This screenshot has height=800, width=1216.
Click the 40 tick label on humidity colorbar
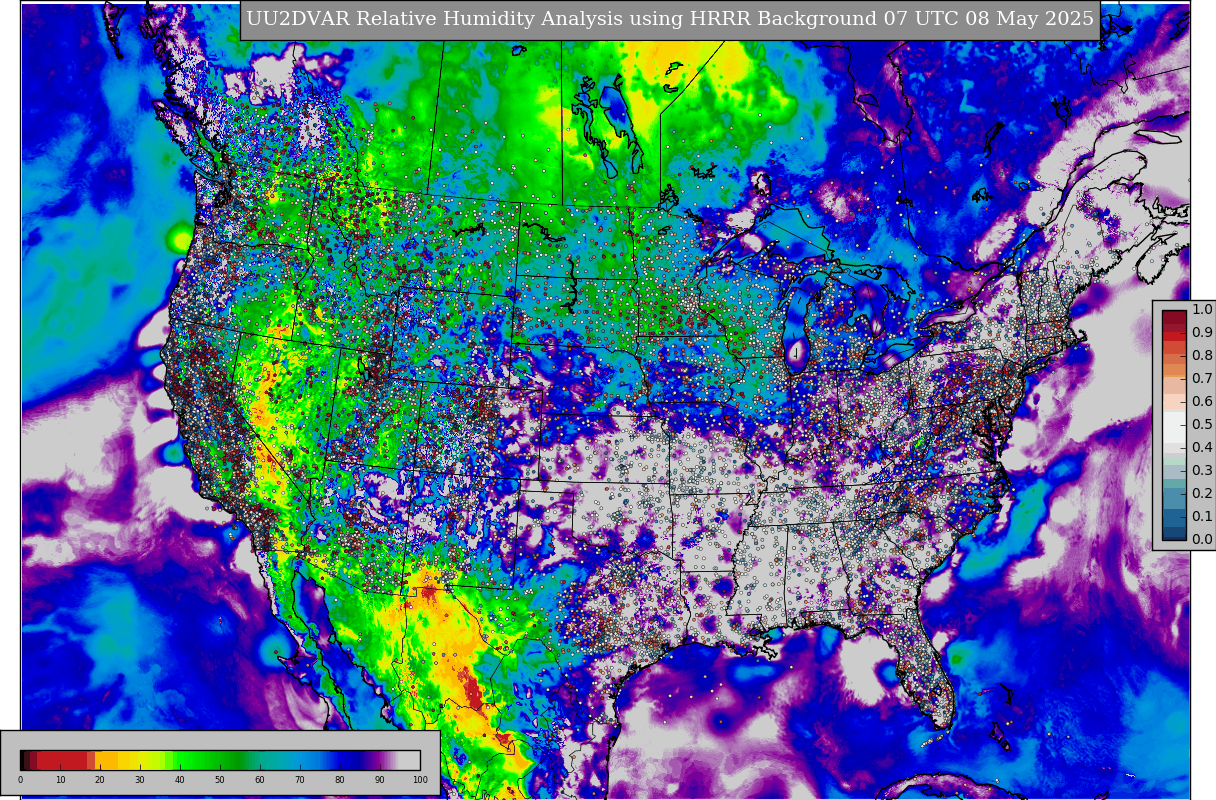tap(180, 780)
